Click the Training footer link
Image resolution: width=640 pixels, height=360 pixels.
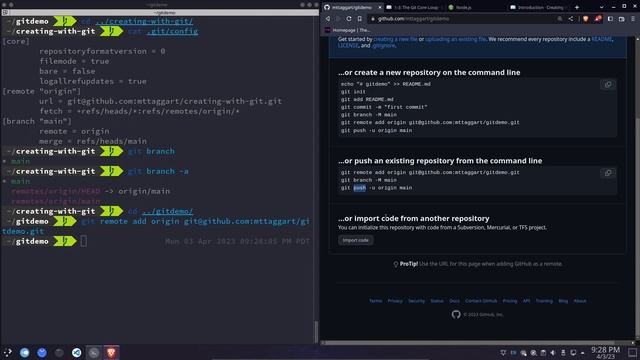coord(544,301)
